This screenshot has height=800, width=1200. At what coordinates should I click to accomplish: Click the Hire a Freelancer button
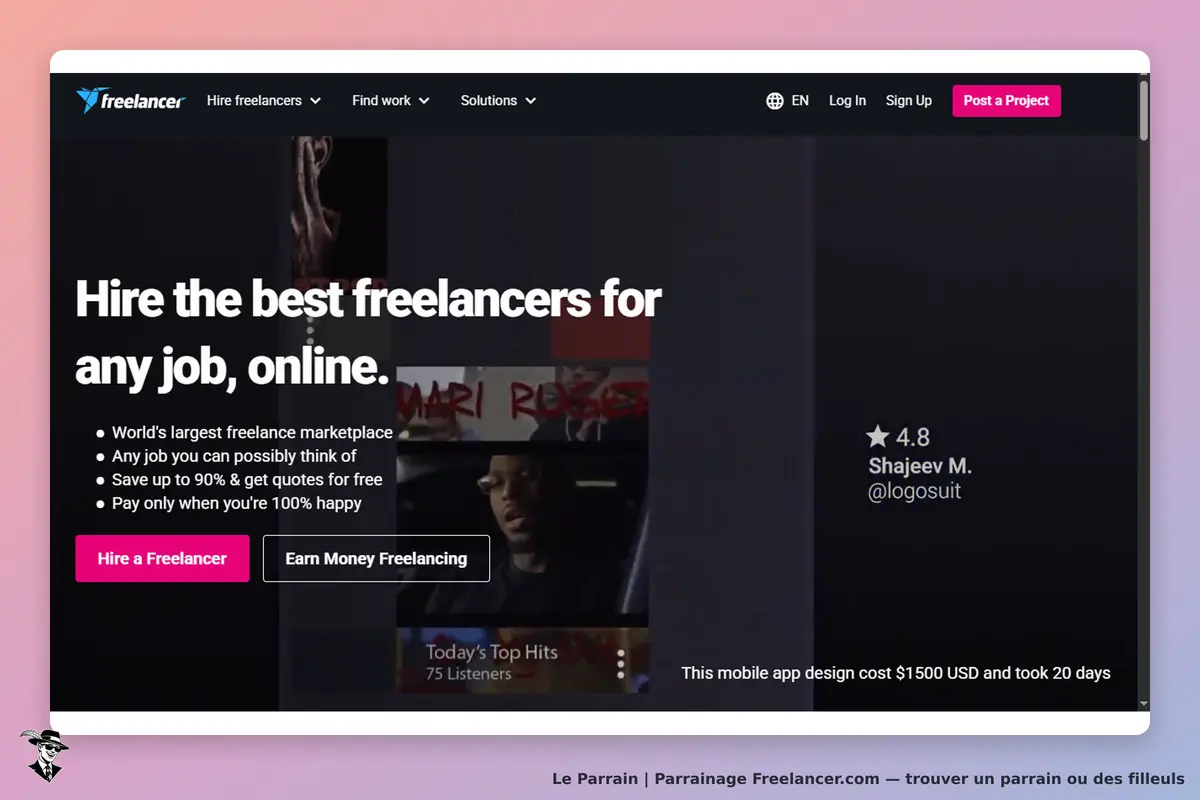click(x=162, y=559)
